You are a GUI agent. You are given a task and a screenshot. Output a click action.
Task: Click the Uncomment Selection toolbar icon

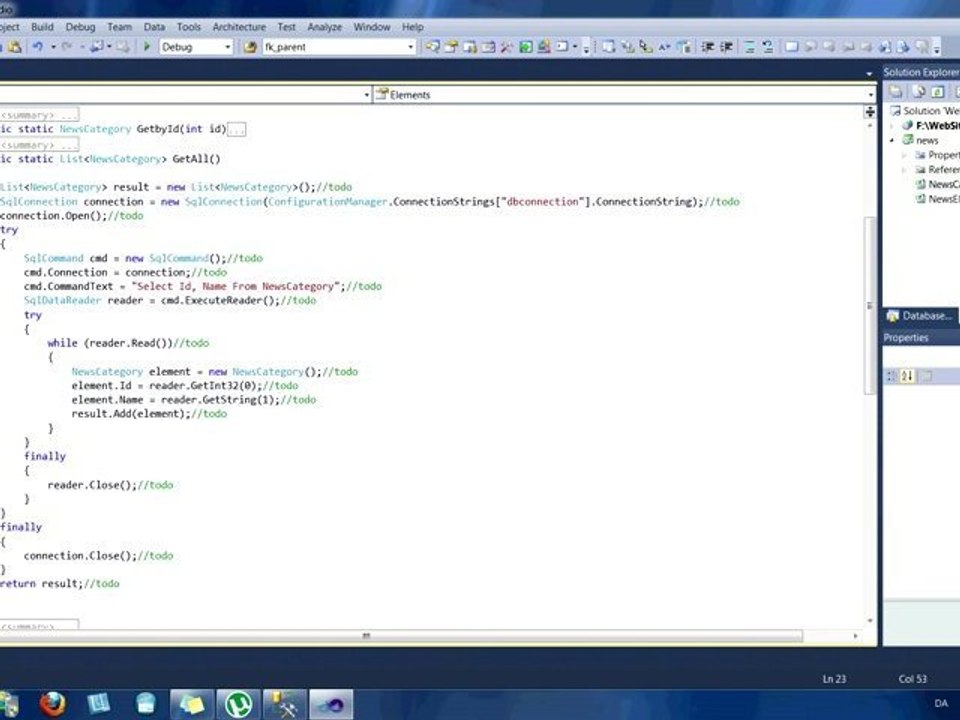768,47
